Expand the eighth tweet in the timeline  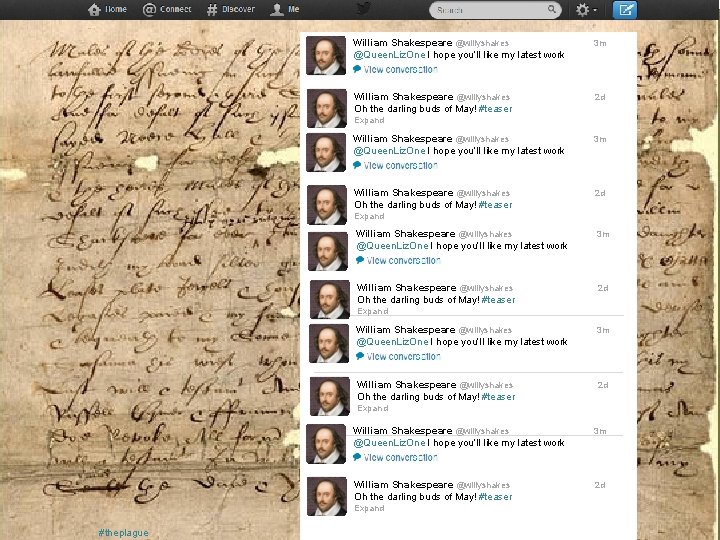(373, 408)
